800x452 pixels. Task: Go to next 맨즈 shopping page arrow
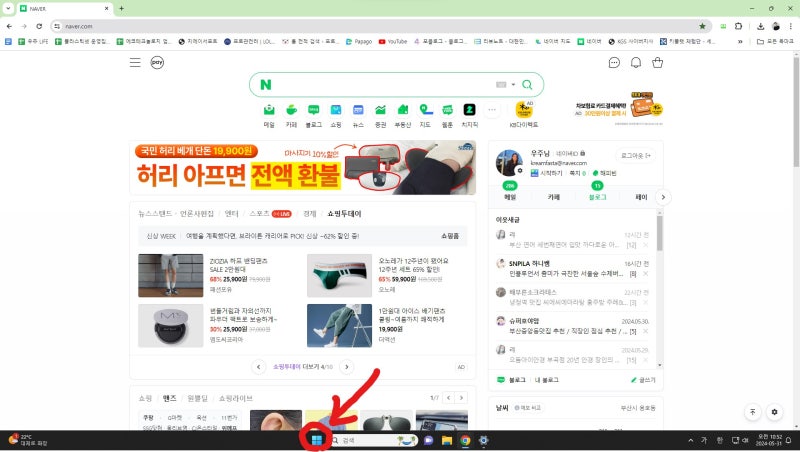[x=461, y=398]
